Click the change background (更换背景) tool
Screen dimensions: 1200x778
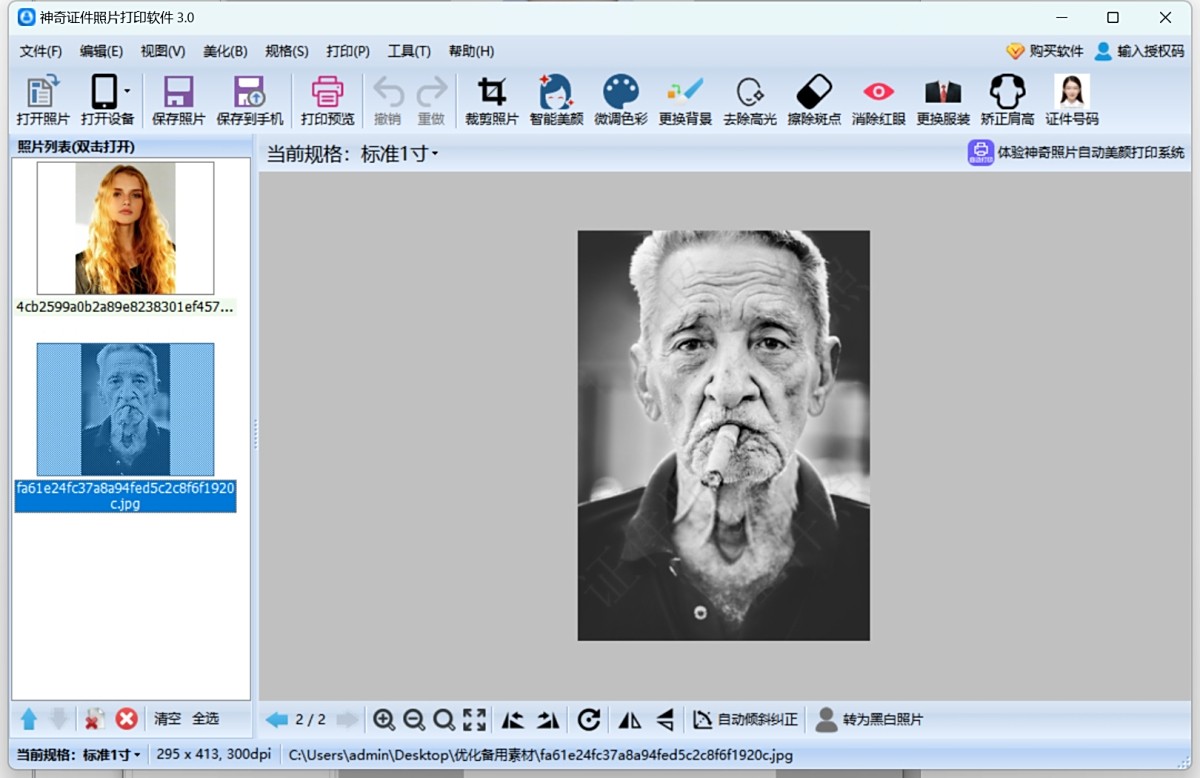pyautogui.click(x=685, y=101)
